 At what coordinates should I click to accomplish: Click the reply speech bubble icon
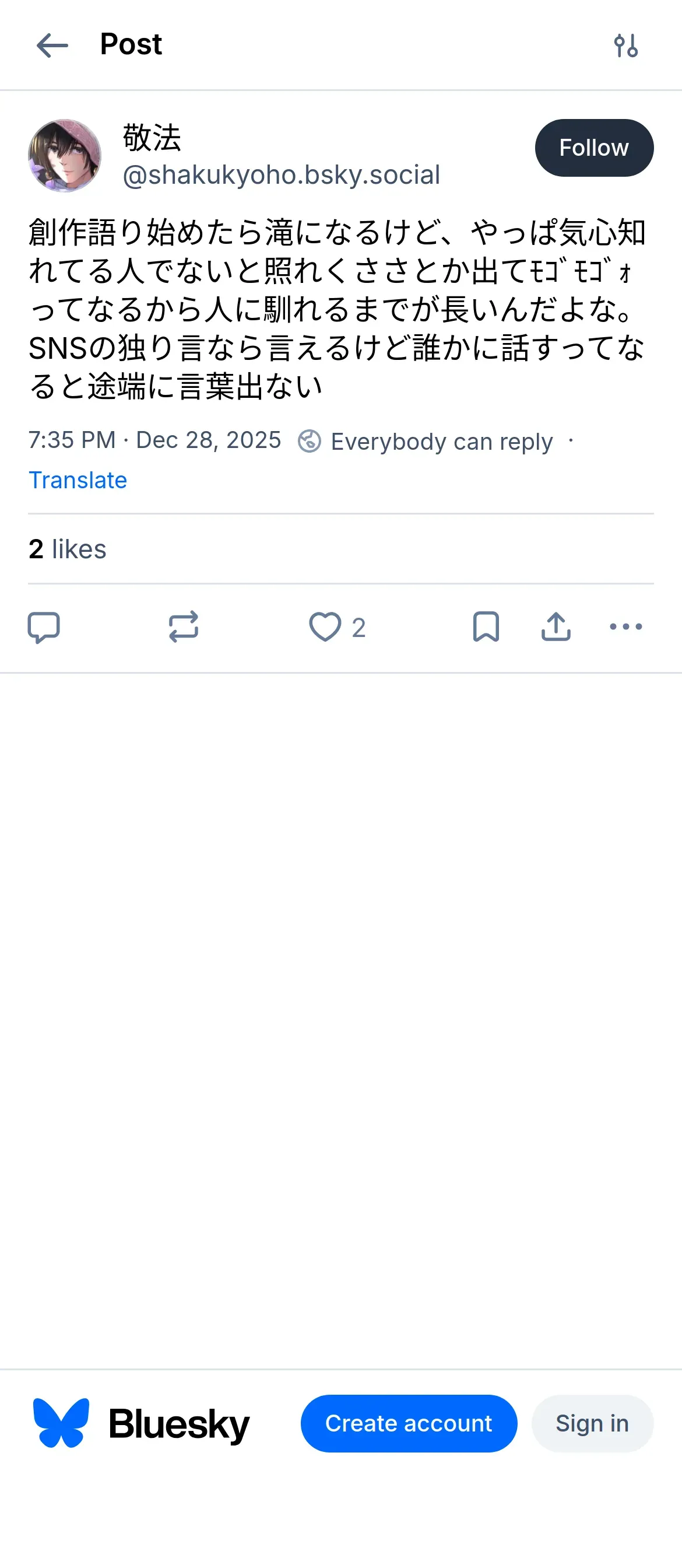[x=44, y=627]
